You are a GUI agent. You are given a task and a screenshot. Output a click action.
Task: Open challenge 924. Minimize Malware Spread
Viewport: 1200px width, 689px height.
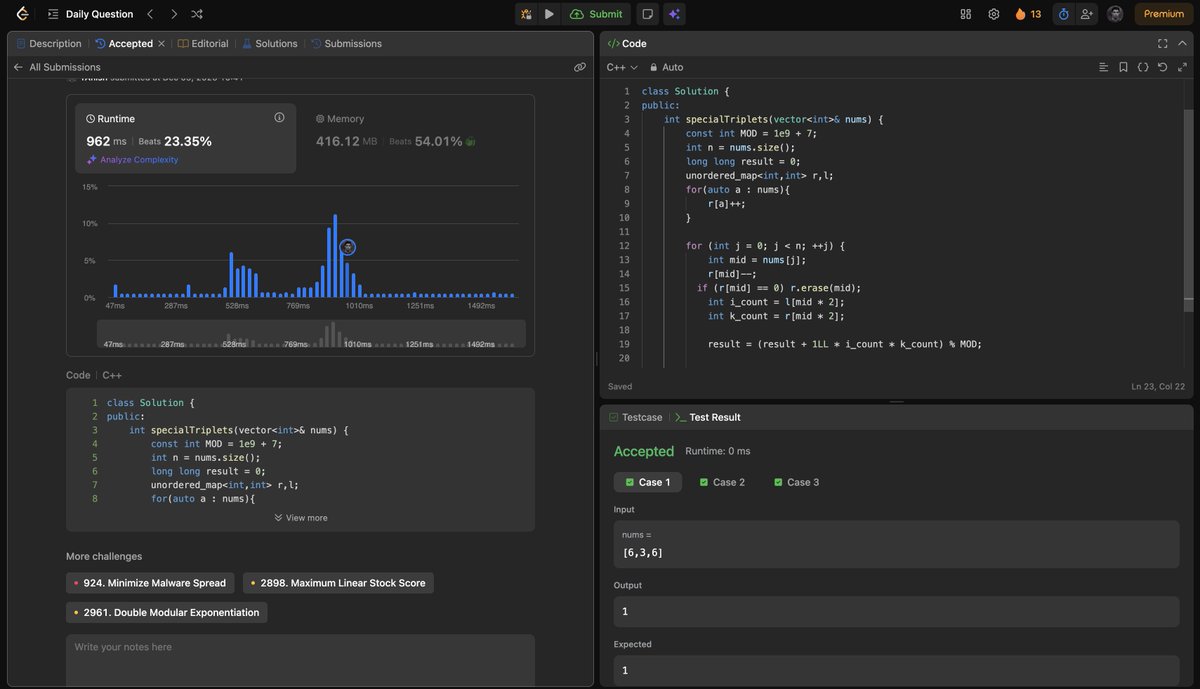tap(150, 583)
